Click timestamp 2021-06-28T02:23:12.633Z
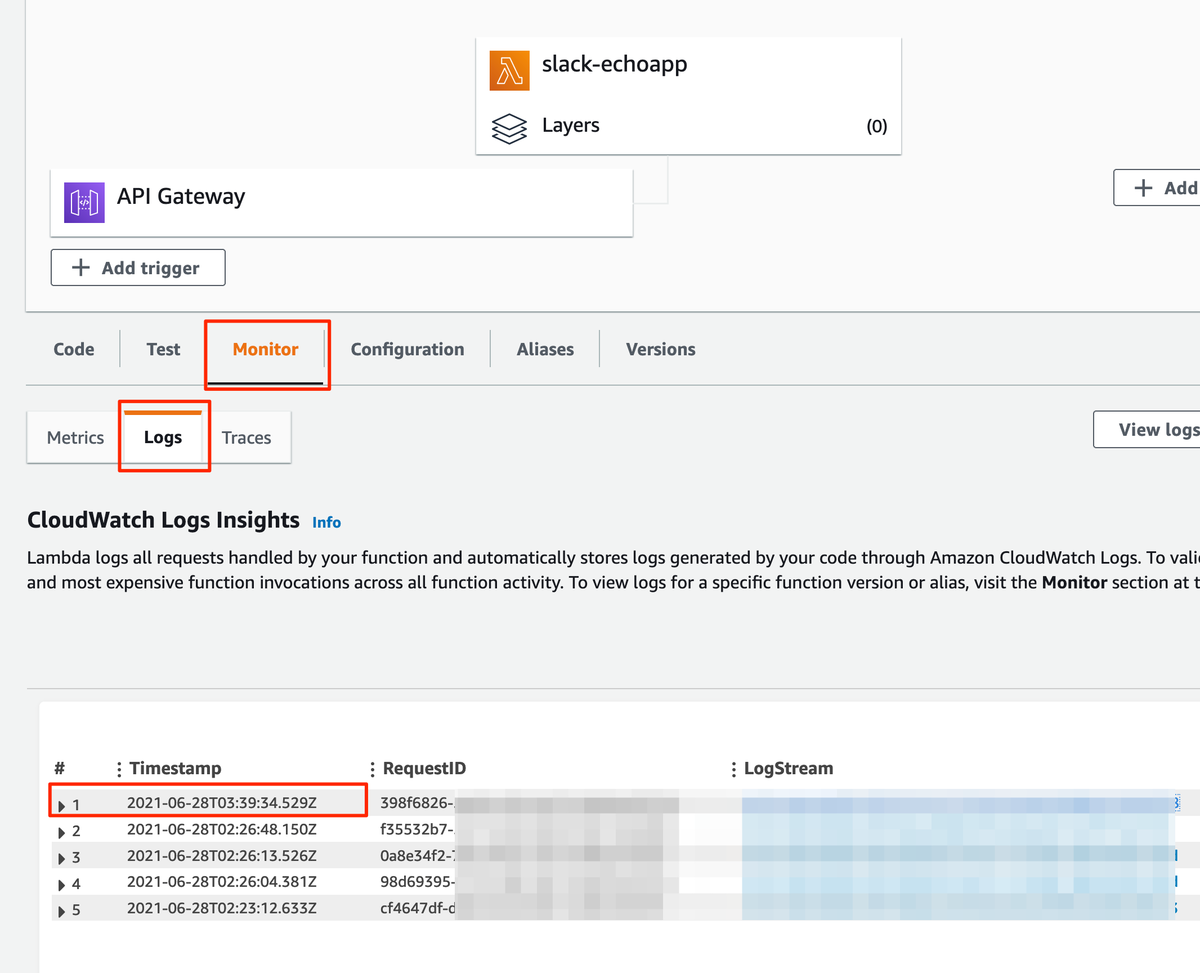Image resolution: width=1200 pixels, height=973 pixels. coord(222,909)
